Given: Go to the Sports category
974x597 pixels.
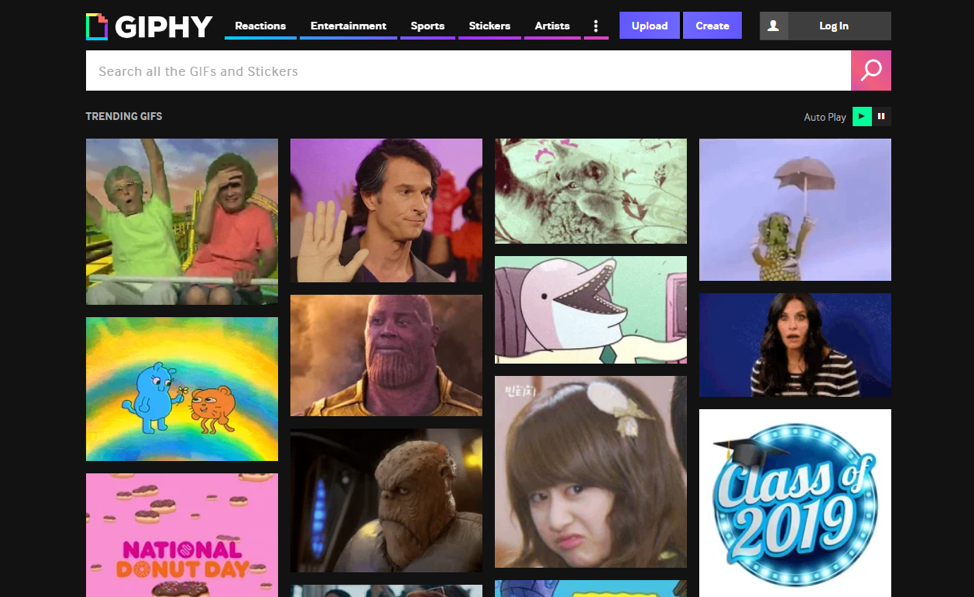Looking at the screenshot, I should pos(427,26).
